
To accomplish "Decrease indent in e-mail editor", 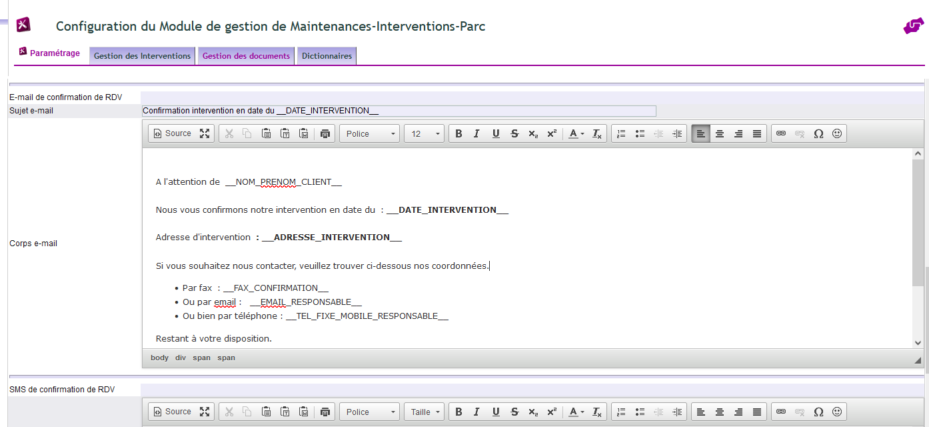I will pyautogui.click(x=658, y=134).
